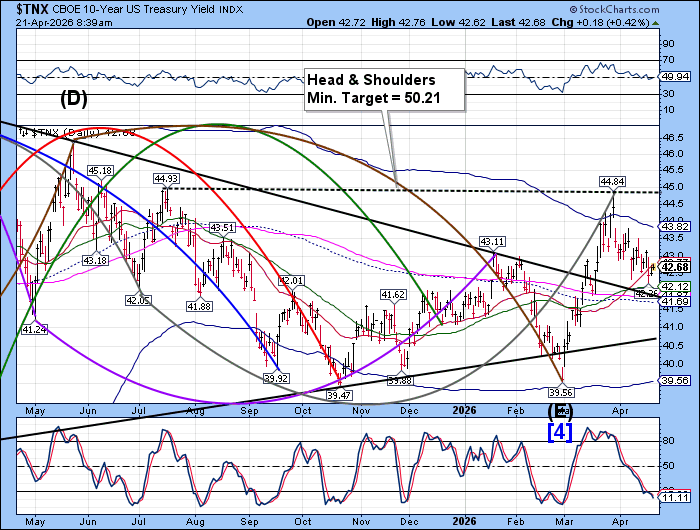Viewport: 700px width, 530px height.
Task: Click the 42.01 price label in October
Action: click(291, 280)
